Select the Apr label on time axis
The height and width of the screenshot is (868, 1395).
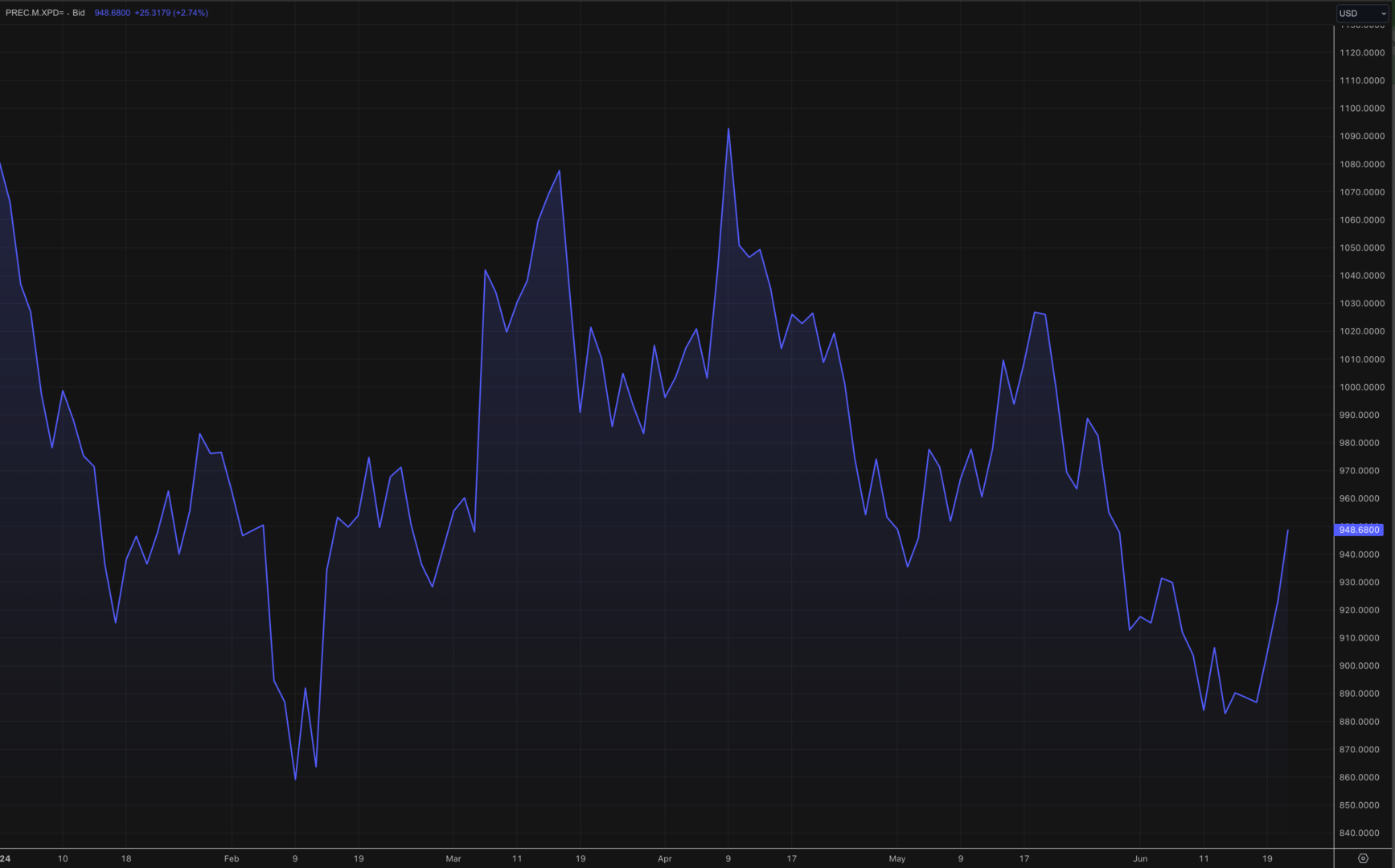(x=664, y=858)
